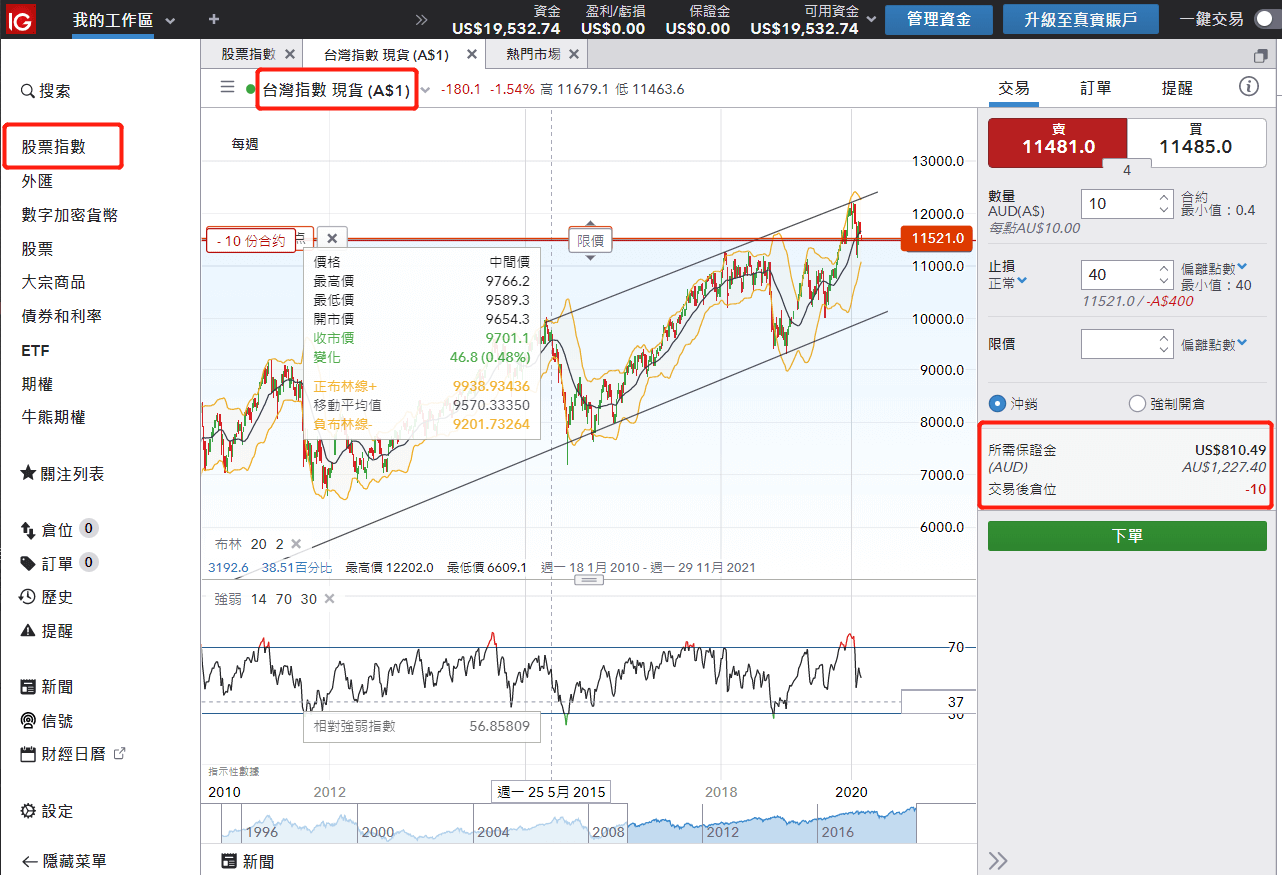Open 歷史 history in sidebar
Image resolution: width=1282 pixels, height=875 pixels.
47,597
